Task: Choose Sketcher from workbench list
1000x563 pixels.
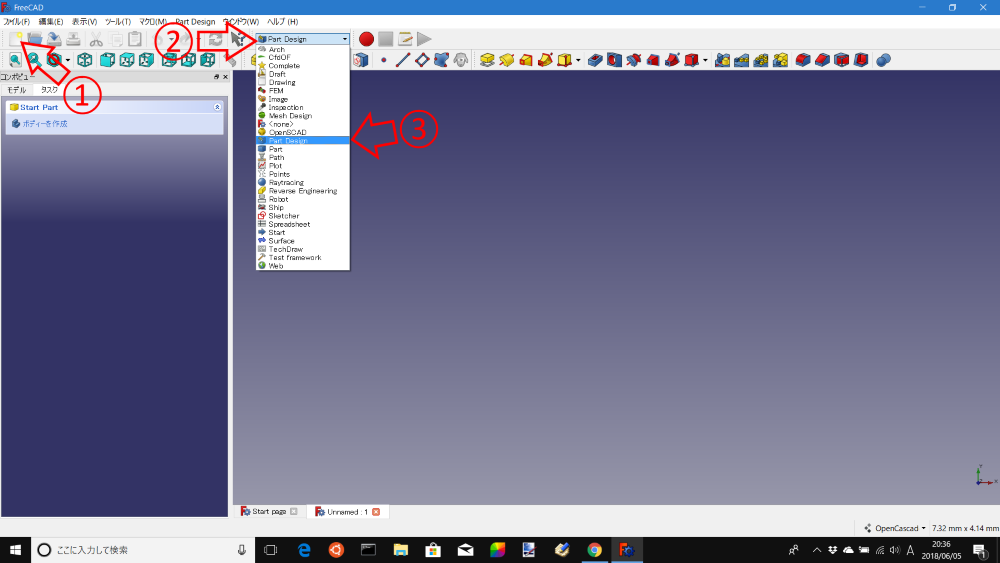Action: (x=303, y=216)
